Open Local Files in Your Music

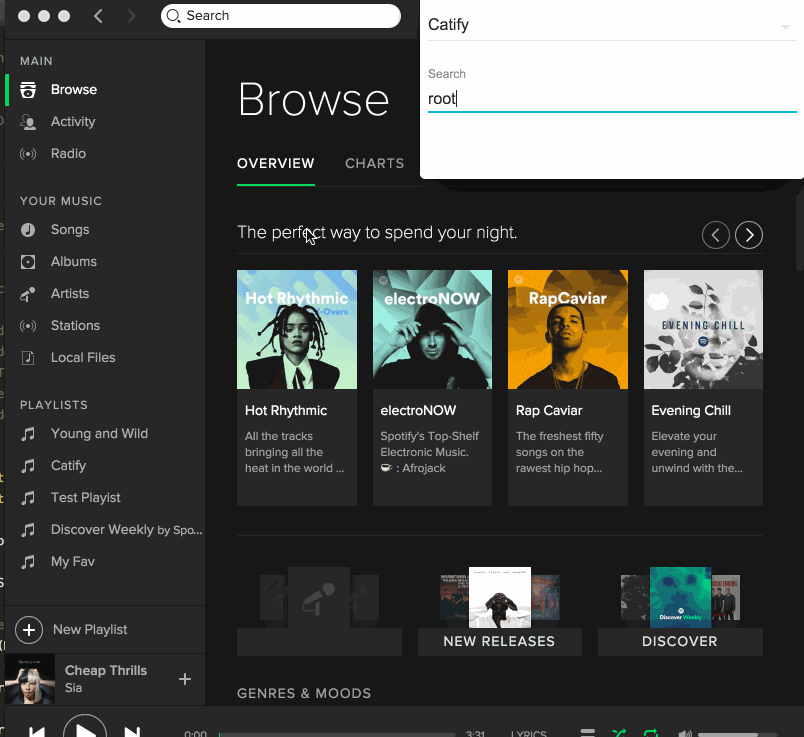point(83,357)
